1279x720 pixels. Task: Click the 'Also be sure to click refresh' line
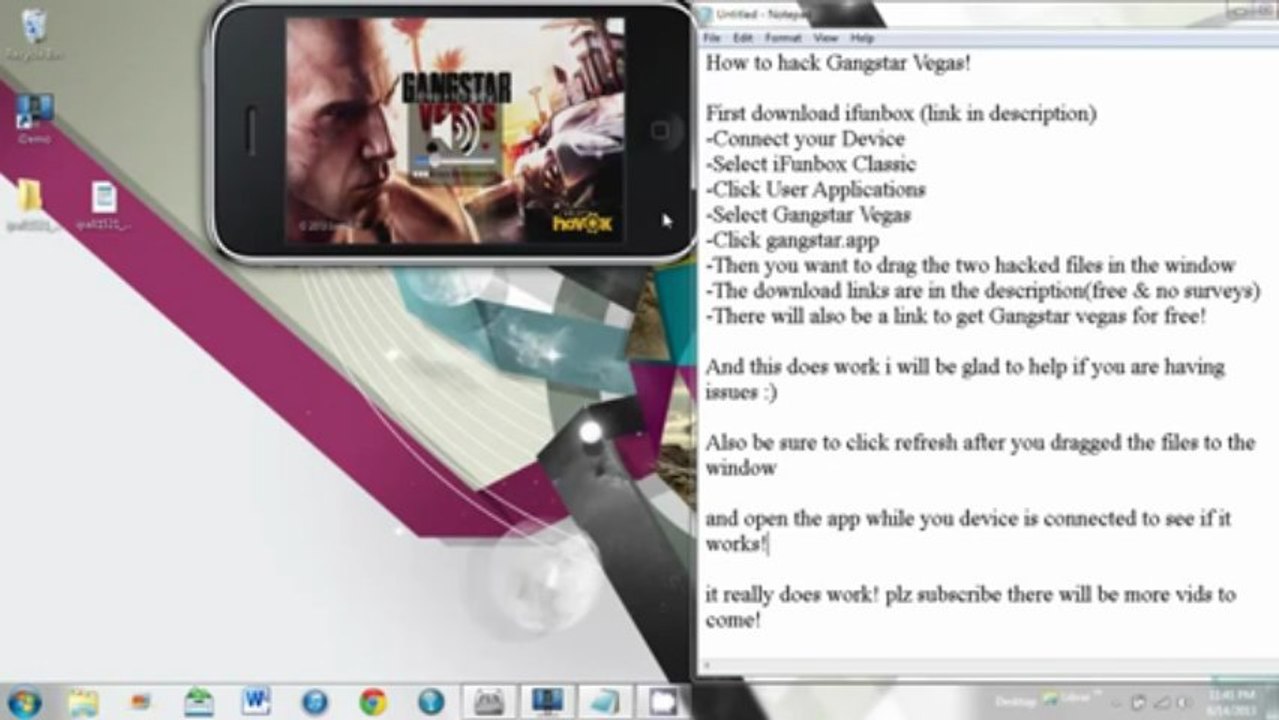pyautogui.click(x=980, y=443)
